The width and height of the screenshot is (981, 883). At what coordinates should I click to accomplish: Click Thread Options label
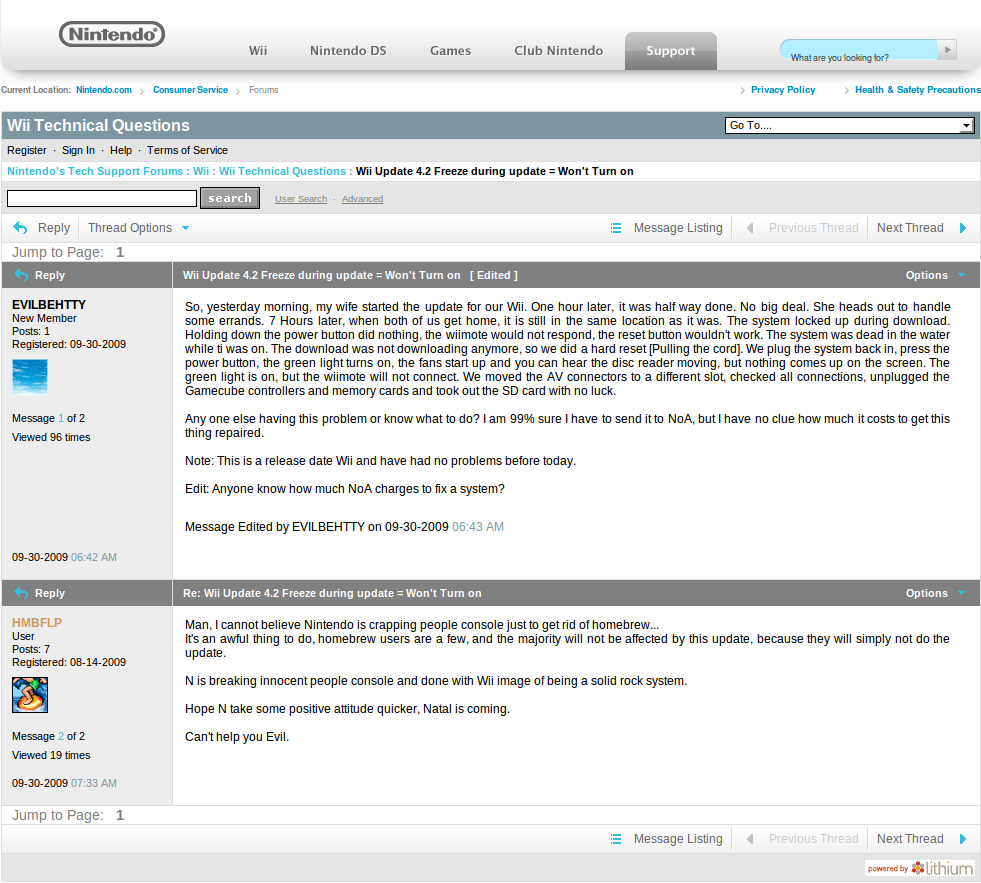pos(130,228)
